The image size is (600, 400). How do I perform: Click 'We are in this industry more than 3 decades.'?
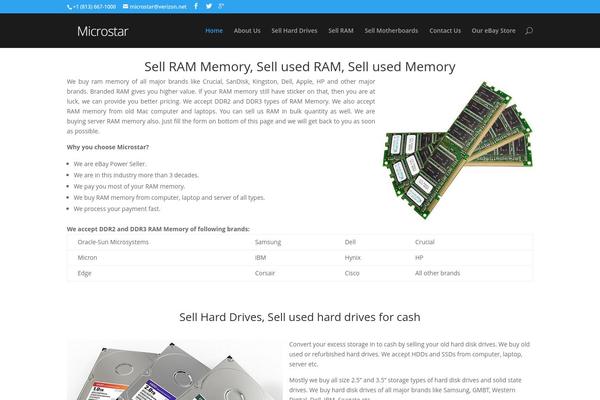136,175
